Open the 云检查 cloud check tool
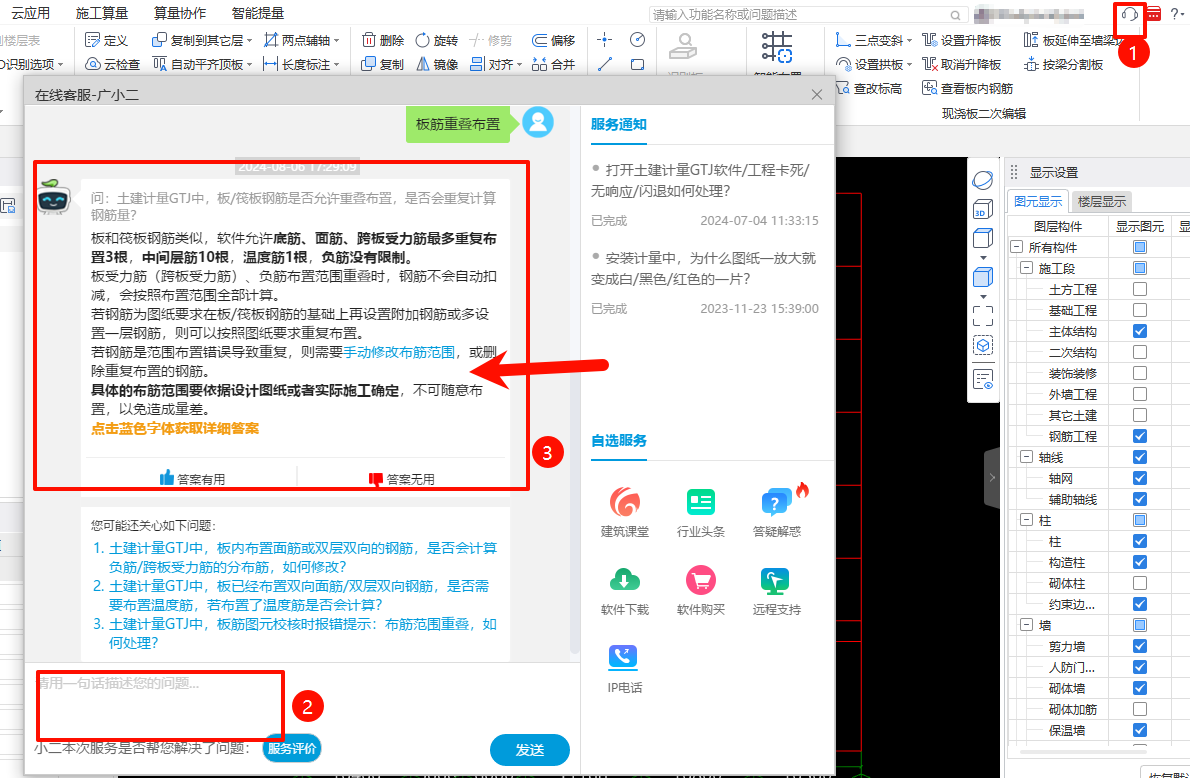 [112, 65]
